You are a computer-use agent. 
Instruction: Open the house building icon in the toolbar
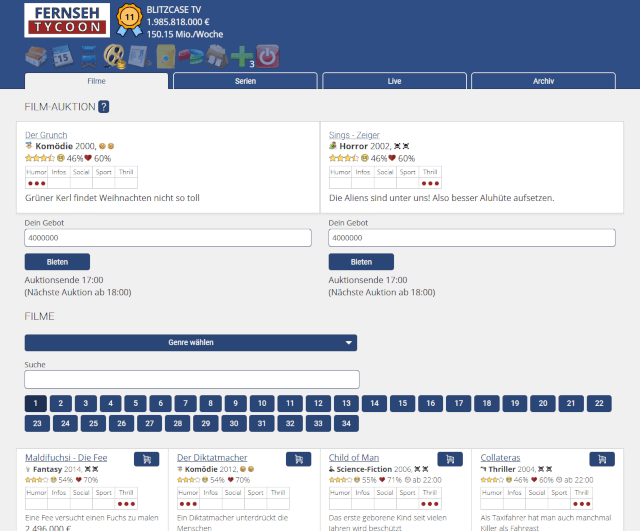tap(36, 56)
